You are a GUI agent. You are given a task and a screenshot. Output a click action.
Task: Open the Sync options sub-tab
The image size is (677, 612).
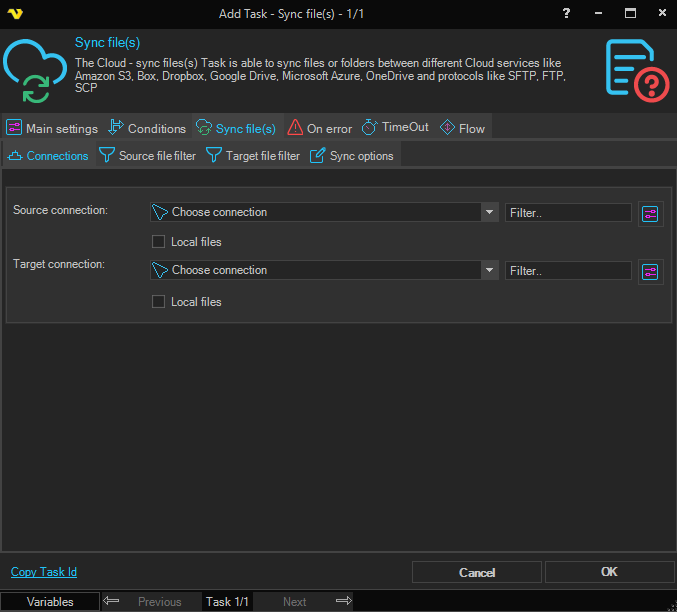(352, 156)
